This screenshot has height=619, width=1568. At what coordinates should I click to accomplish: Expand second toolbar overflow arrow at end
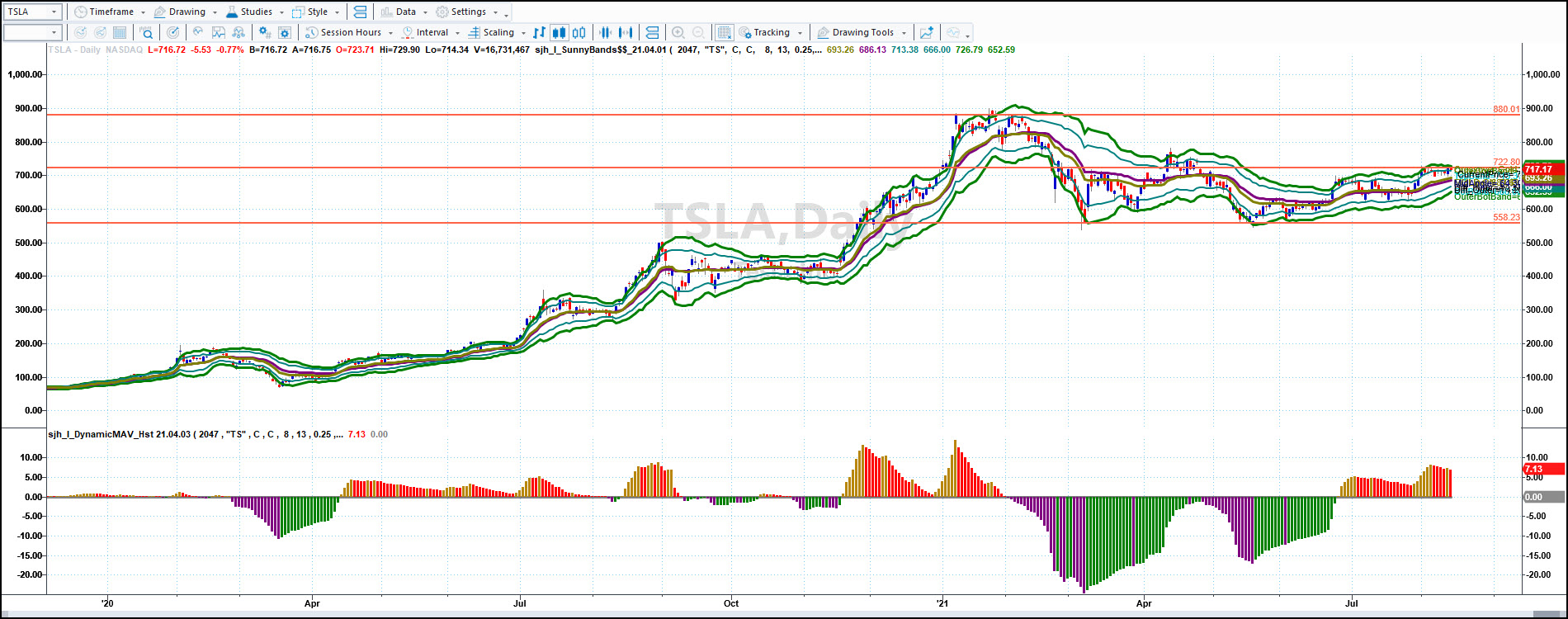tap(968, 35)
